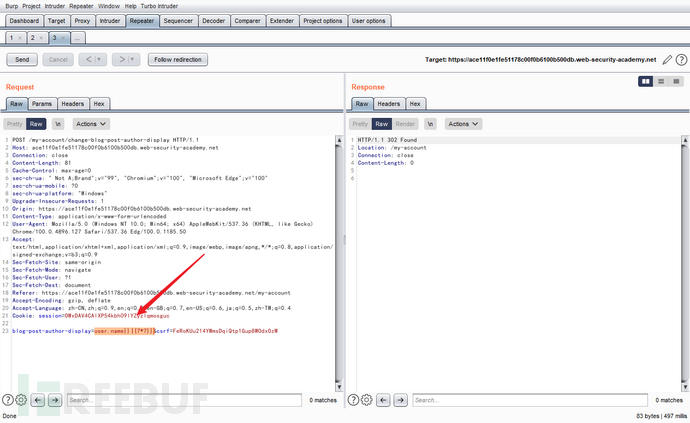Image resolution: width=690 pixels, height=423 pixels.
Task: Switch request view to Pretty
Action: tap(15, 124)
